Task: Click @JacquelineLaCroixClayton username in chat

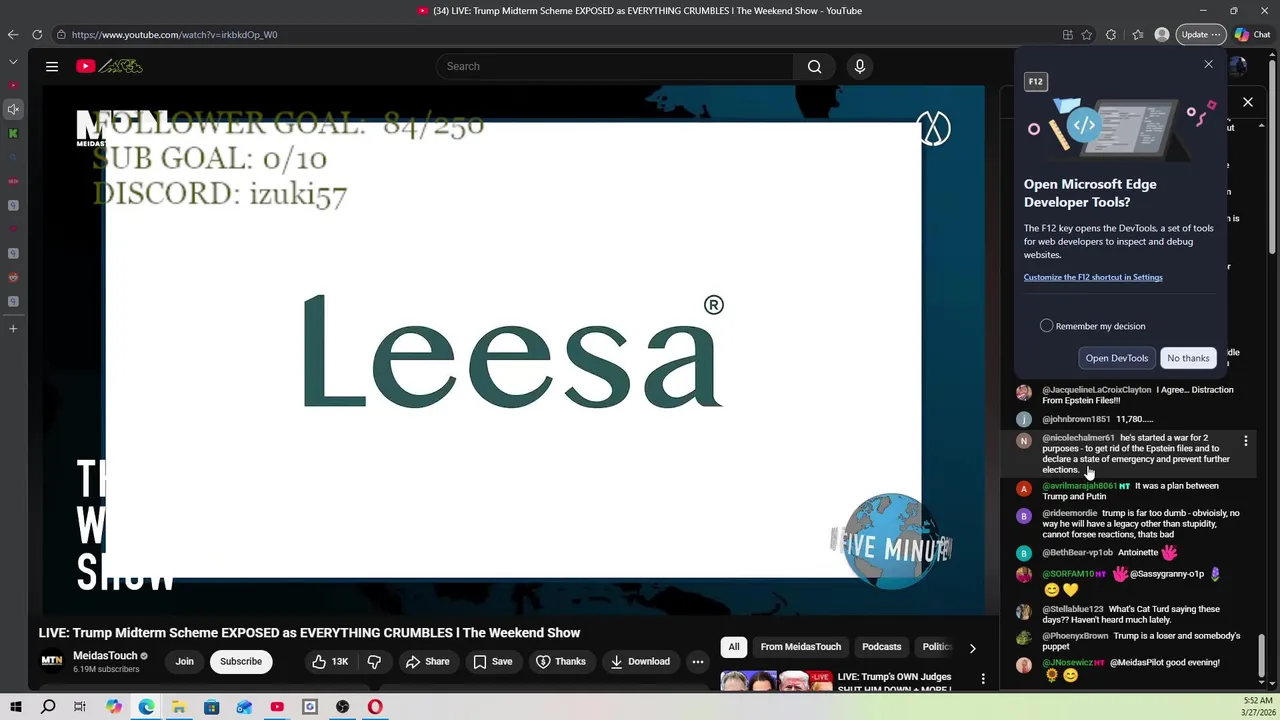Action: click(1096, 390)
